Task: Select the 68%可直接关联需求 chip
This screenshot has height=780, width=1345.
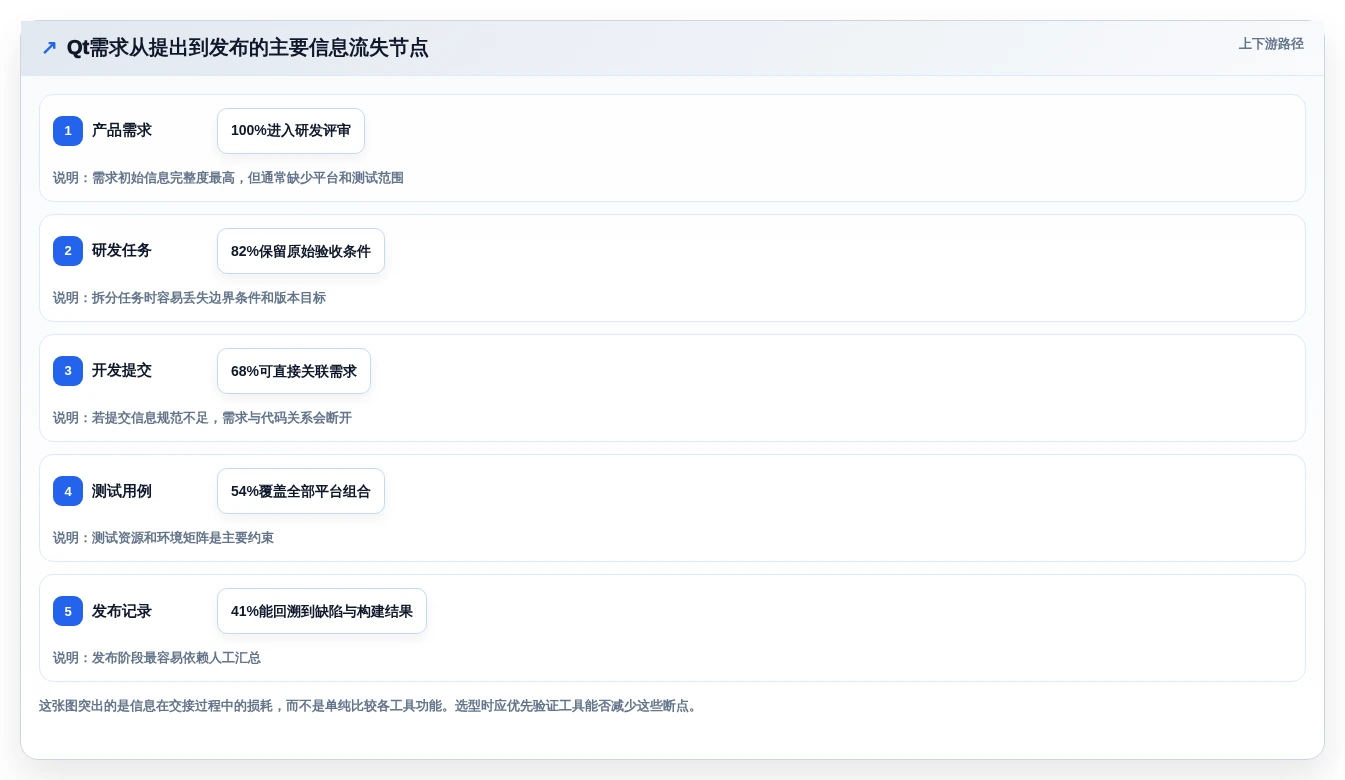Action: (294, 371)
